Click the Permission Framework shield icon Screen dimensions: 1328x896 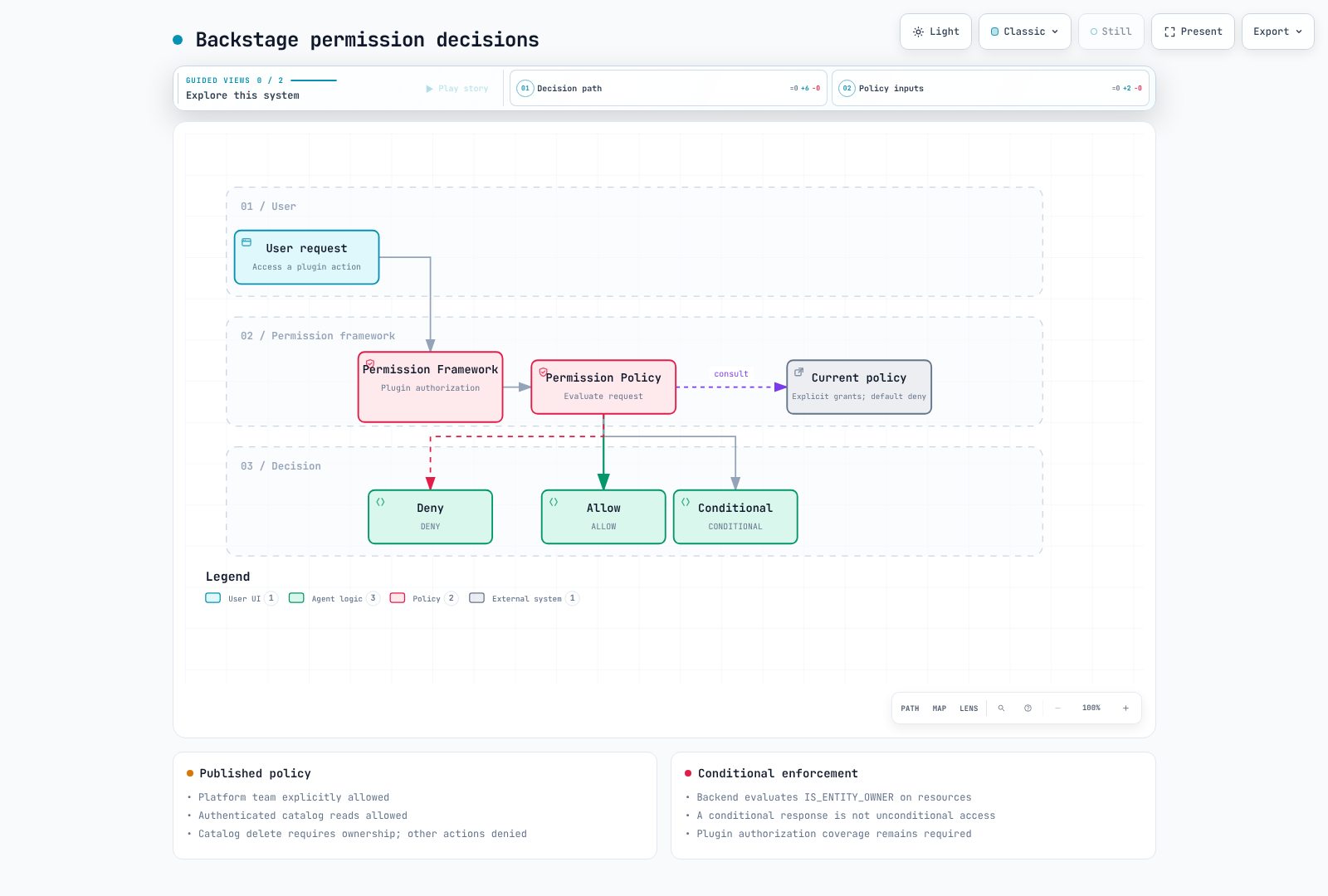tap(370, 364)
